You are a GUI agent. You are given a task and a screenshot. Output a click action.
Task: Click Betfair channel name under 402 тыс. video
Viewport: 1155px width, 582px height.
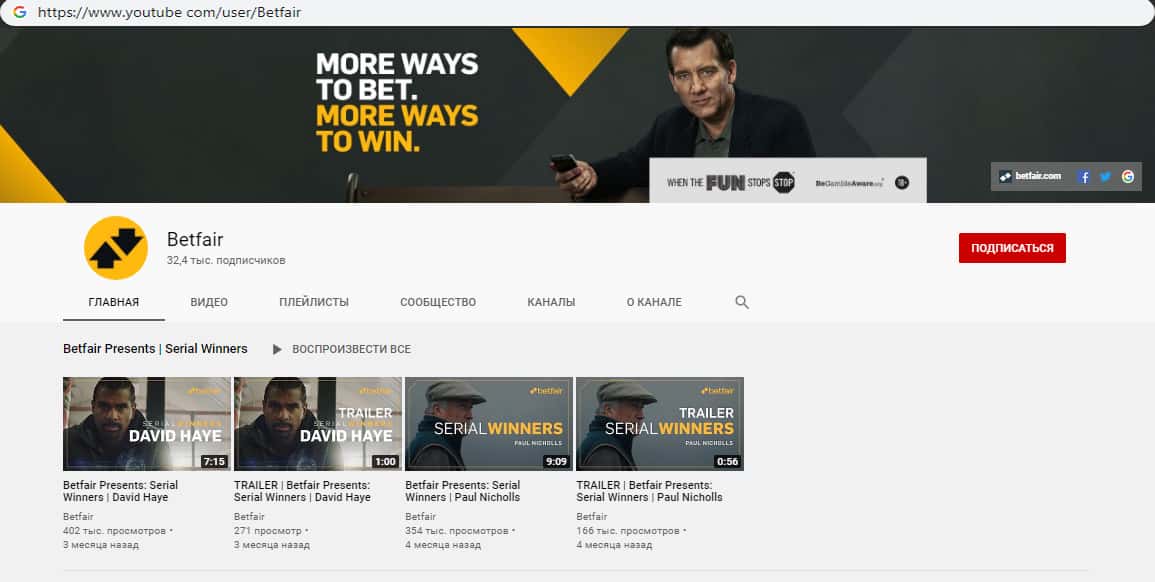[78, 516]
